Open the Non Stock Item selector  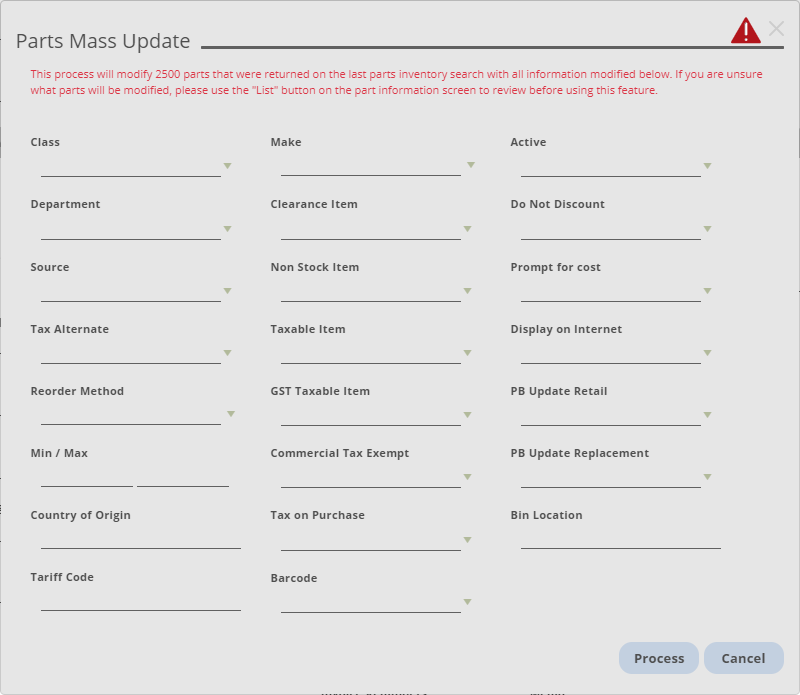click(467, 291)
